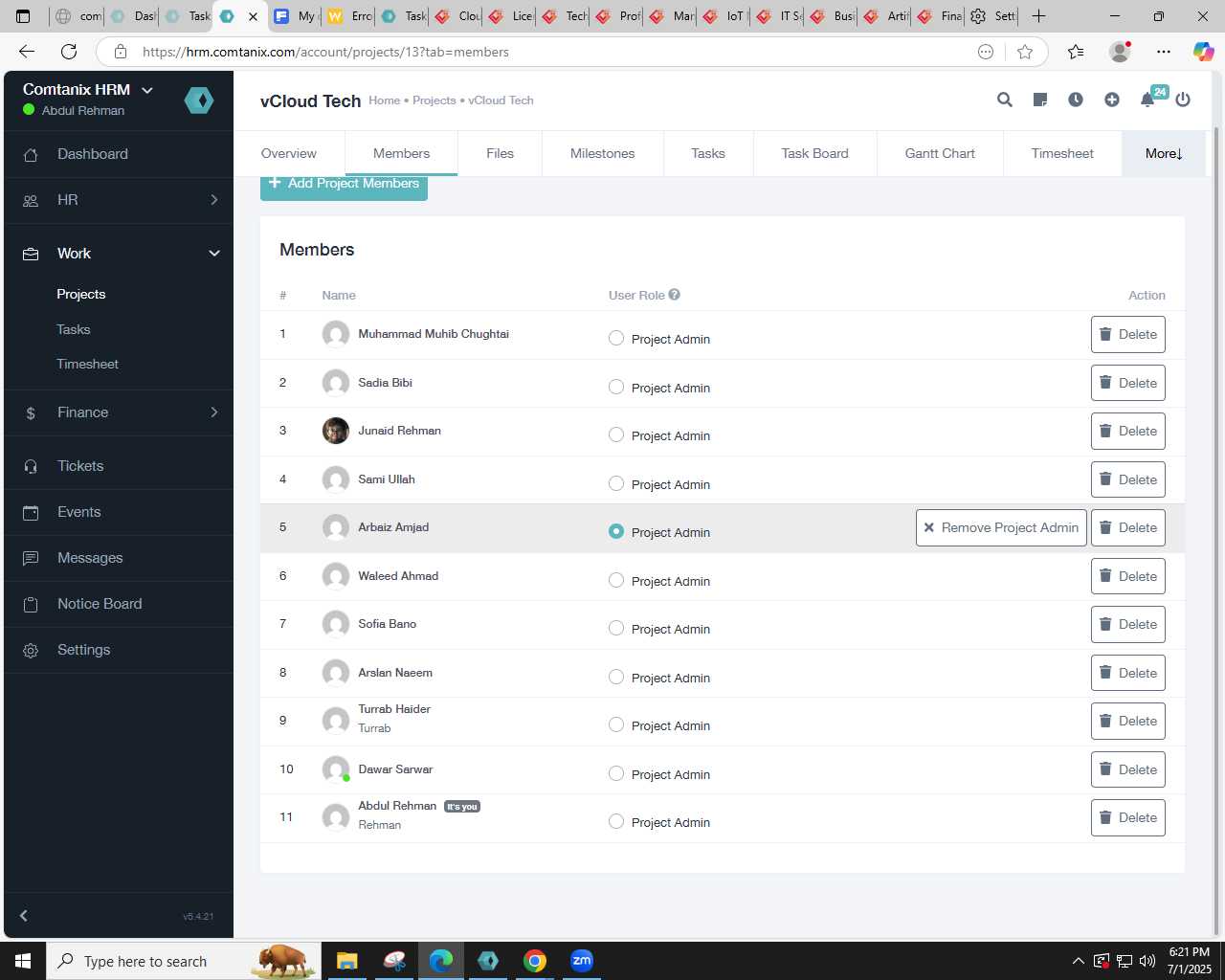Delete member Abdul Rehman
The image size is (1225, 980).
click(x=1128, y=817)
